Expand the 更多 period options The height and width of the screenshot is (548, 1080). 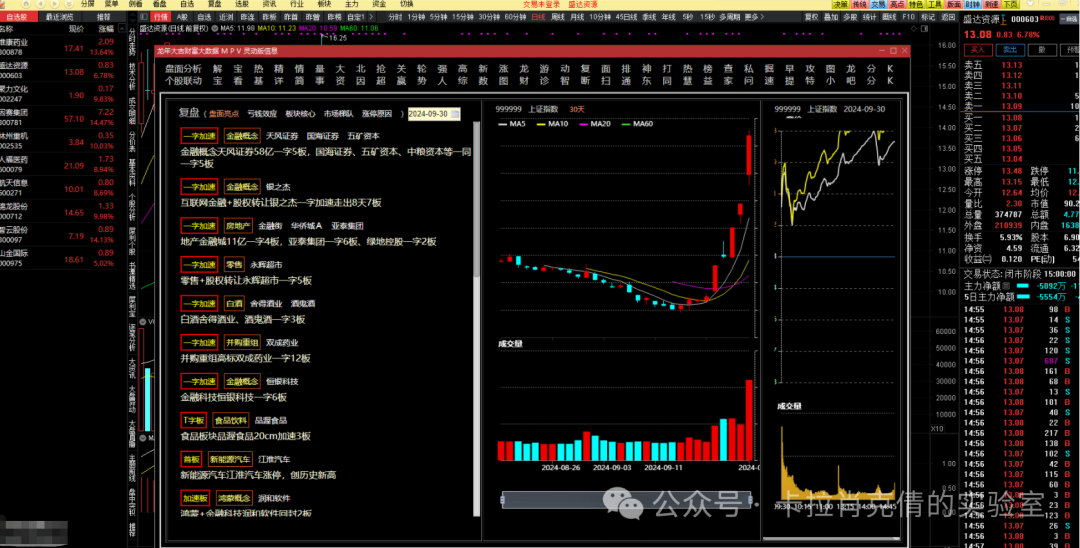tap(751, 17)
